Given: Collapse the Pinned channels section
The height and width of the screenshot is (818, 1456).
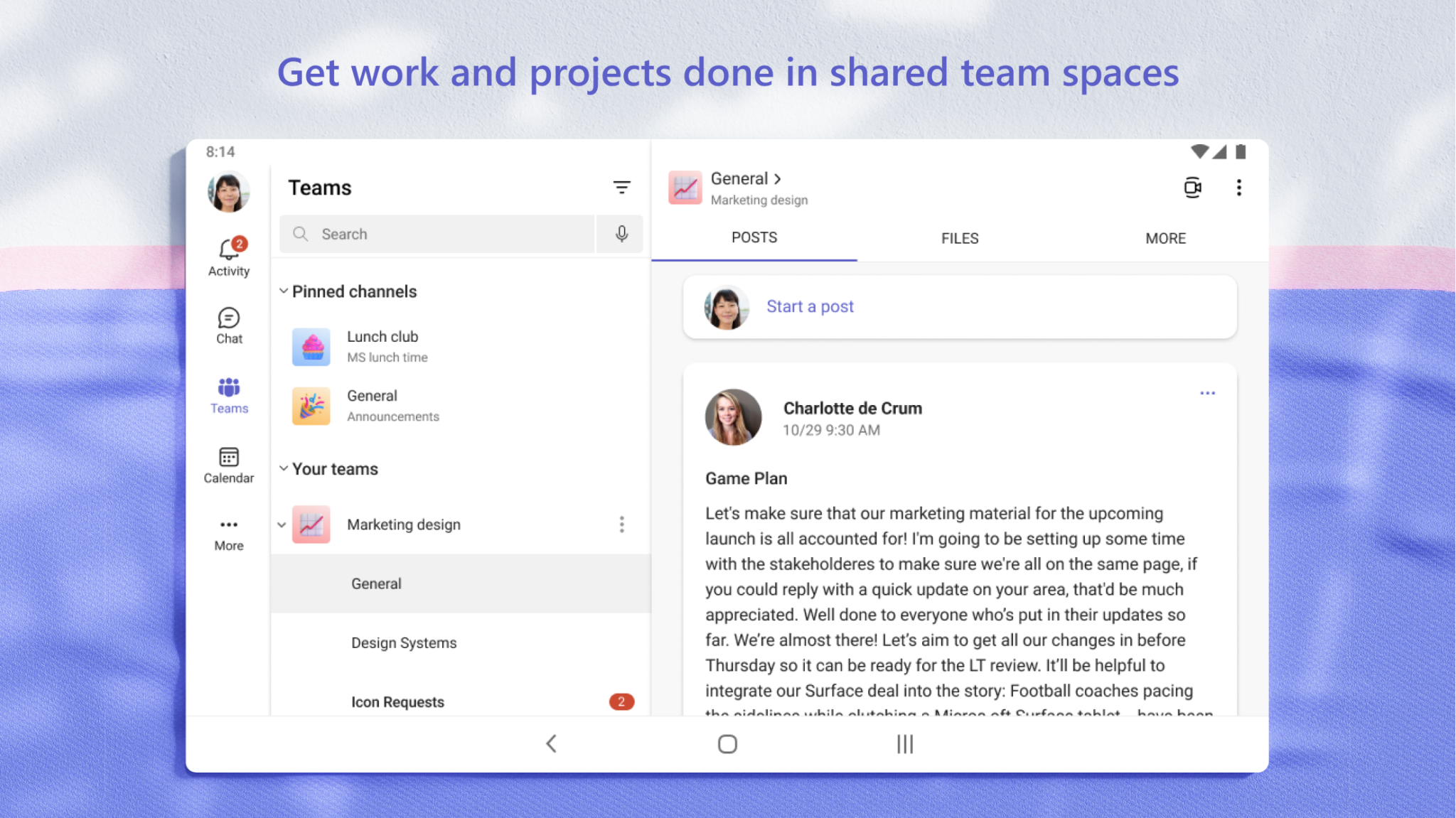Looking at the screenshot, I should [x=282, y=291].
